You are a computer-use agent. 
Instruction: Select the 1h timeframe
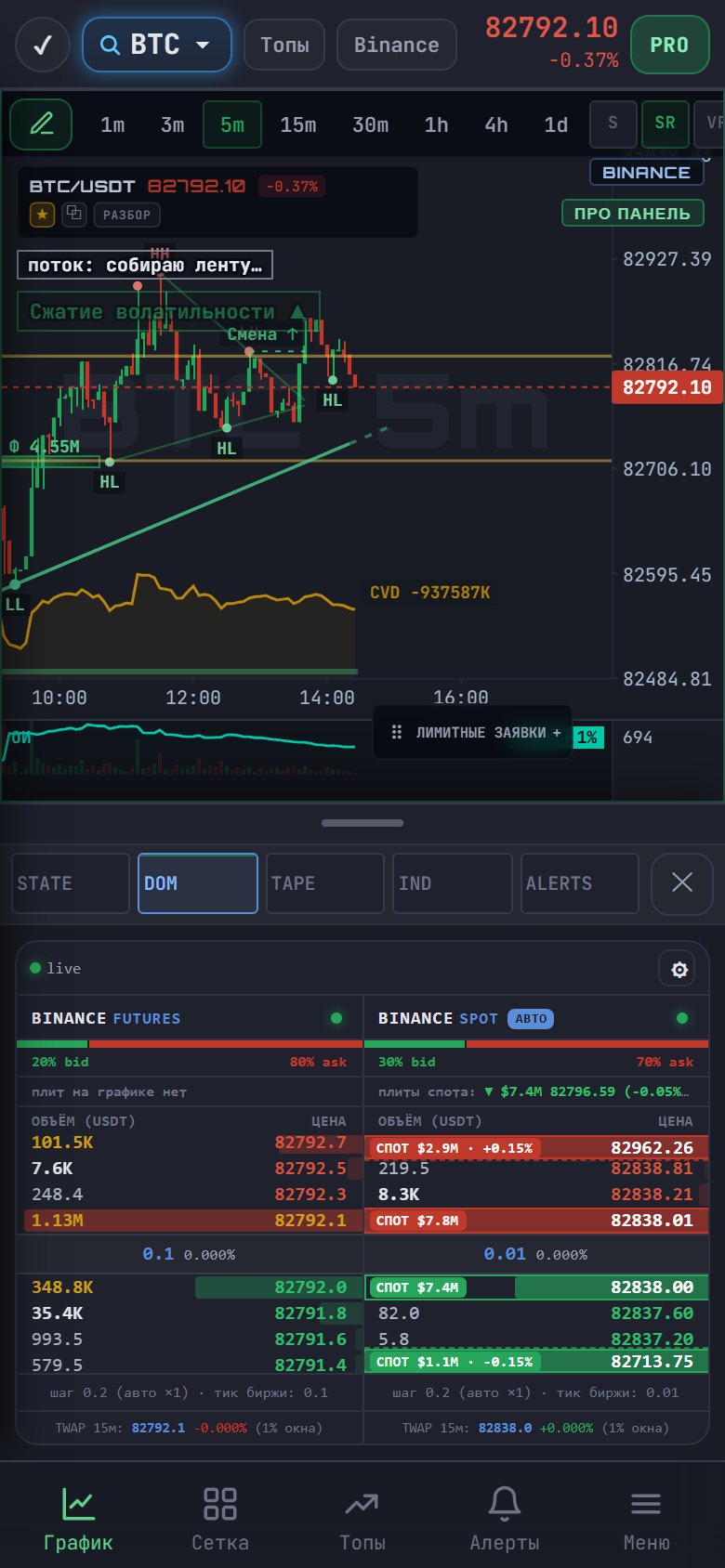[x=436, y=124]
